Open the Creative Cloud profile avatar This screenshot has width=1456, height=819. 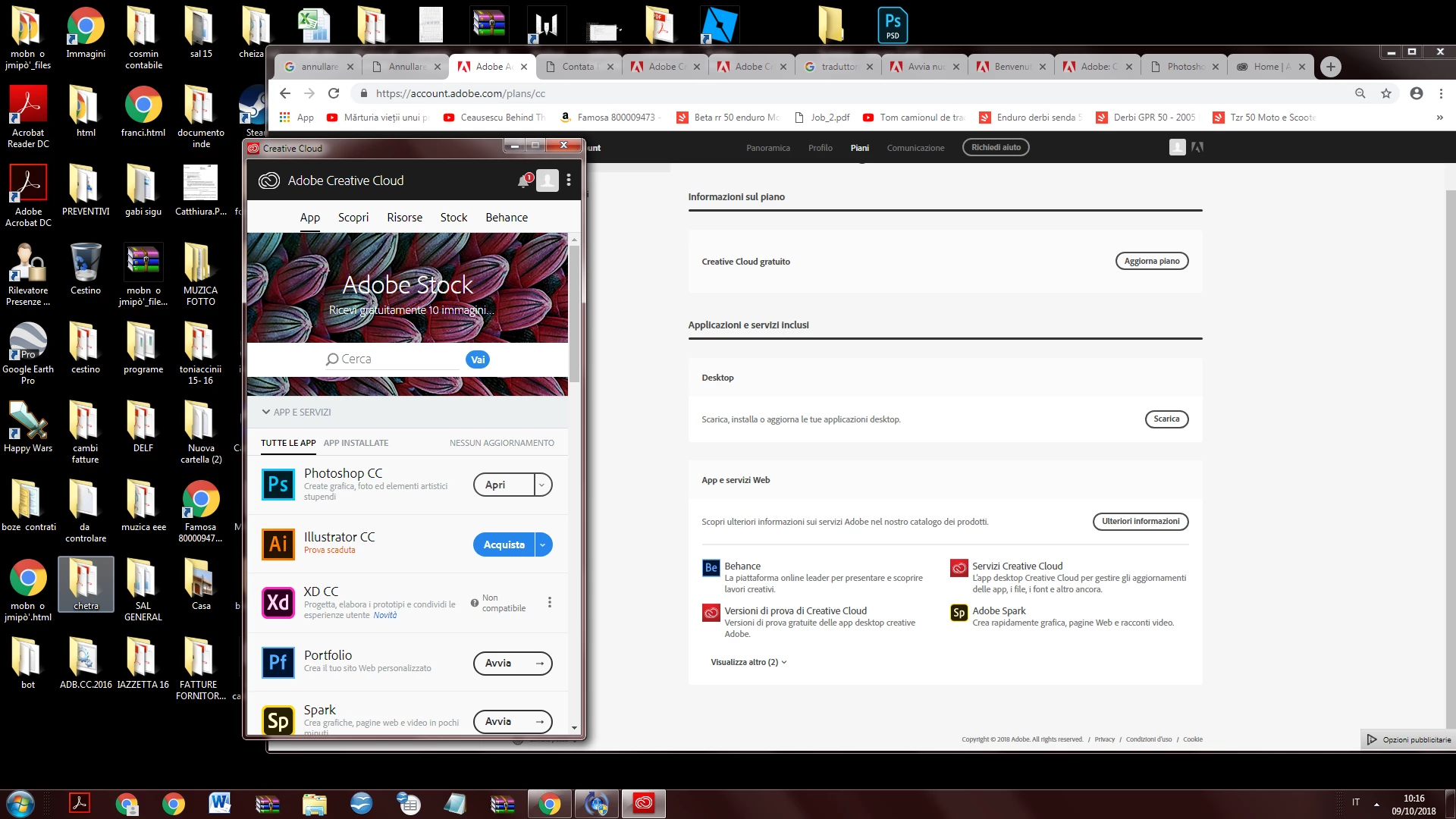[x=548, y=180]
